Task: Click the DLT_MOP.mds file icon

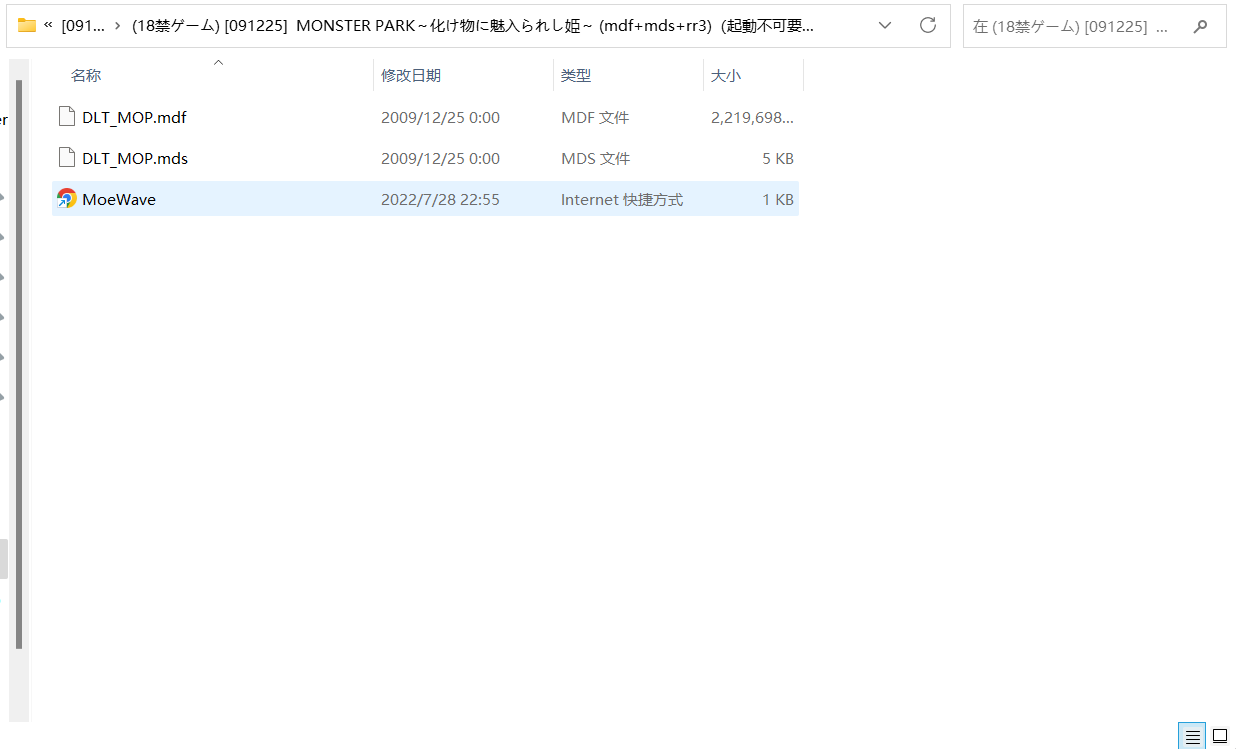Action: pyautogui.click(x=67, y=158)
